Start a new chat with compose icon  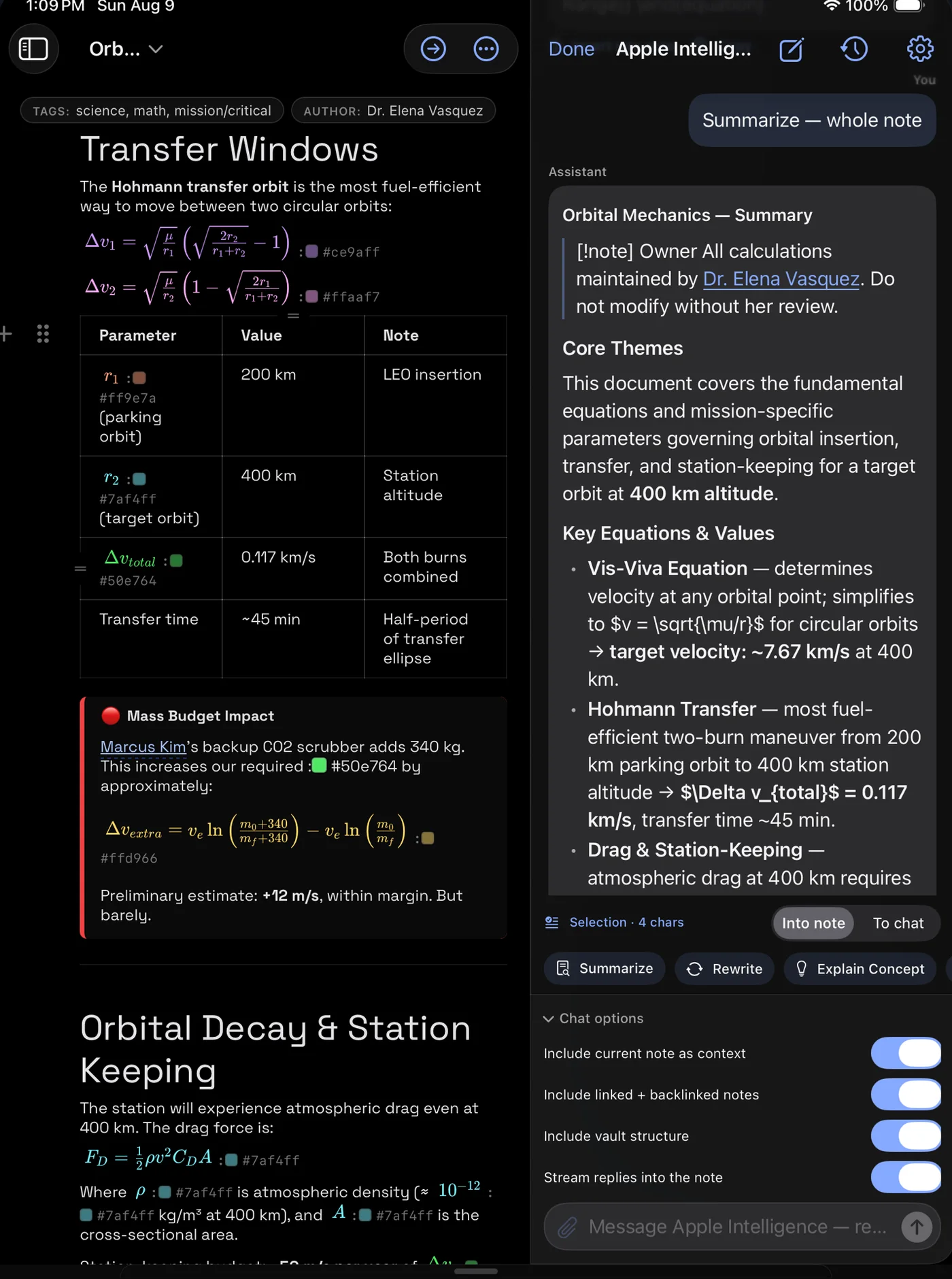tap(792, 49)
